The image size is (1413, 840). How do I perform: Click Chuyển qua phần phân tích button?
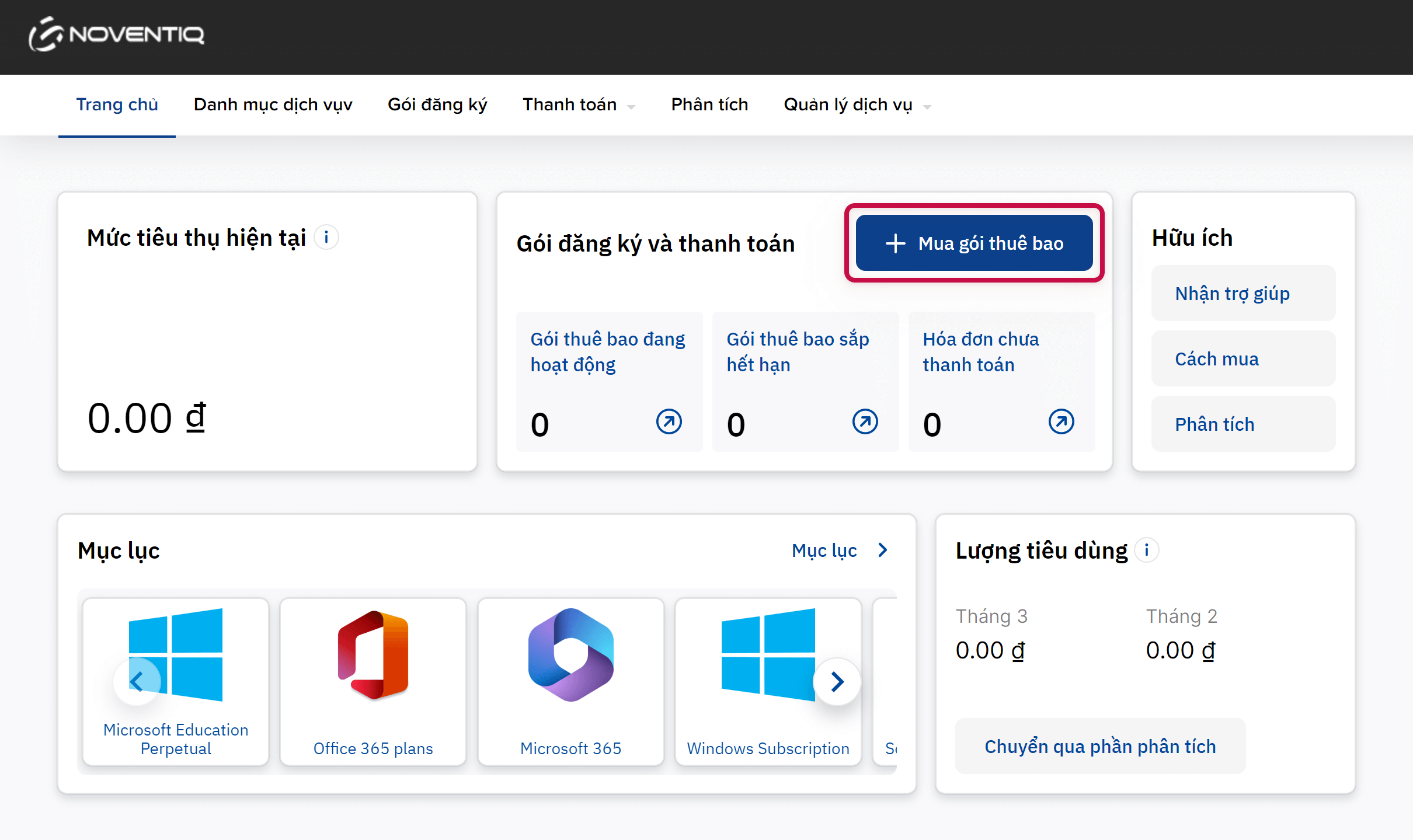pos(1100,746)
